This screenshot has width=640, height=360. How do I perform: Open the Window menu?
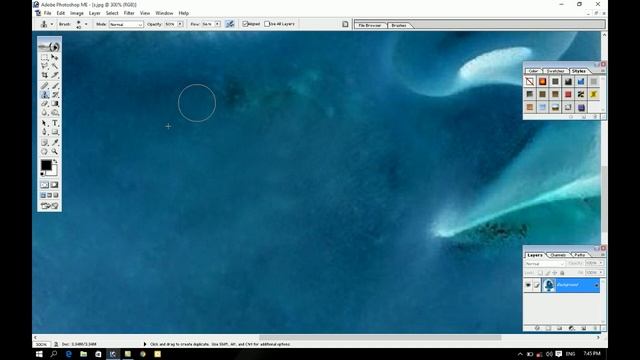(x=164, y=13)
